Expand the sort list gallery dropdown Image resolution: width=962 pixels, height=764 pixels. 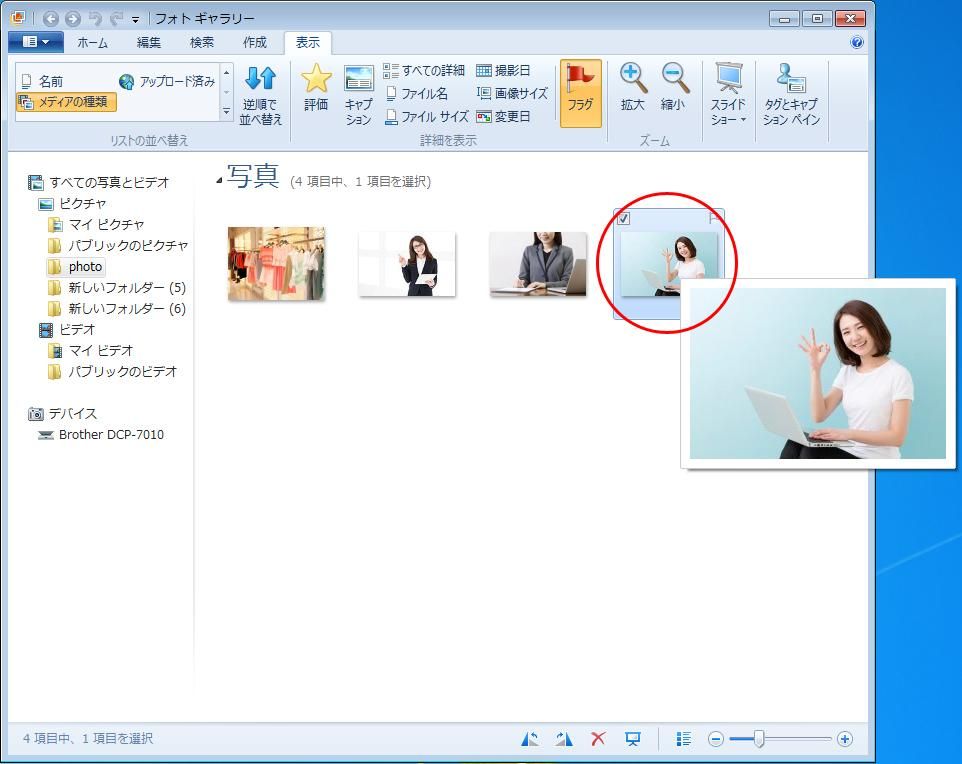(x=226, y=111)
